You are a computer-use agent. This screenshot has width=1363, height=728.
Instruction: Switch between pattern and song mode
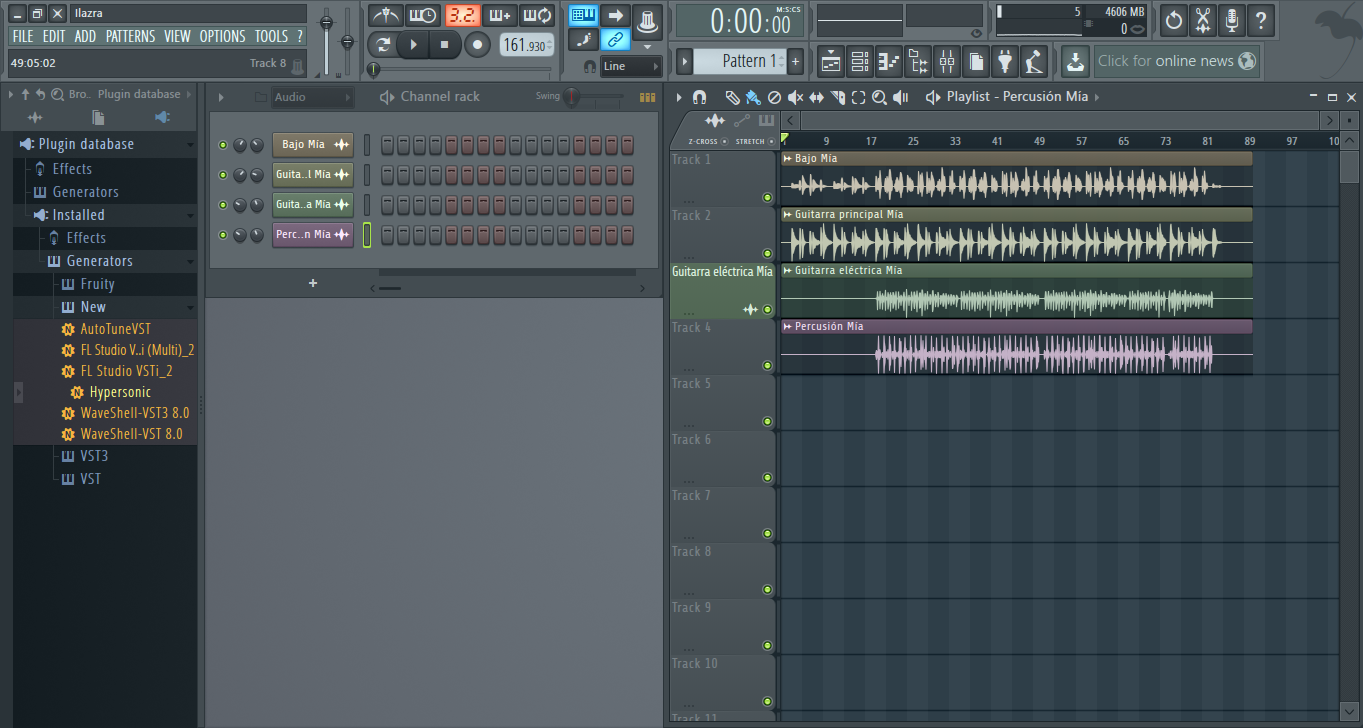[x=383, y=44]
